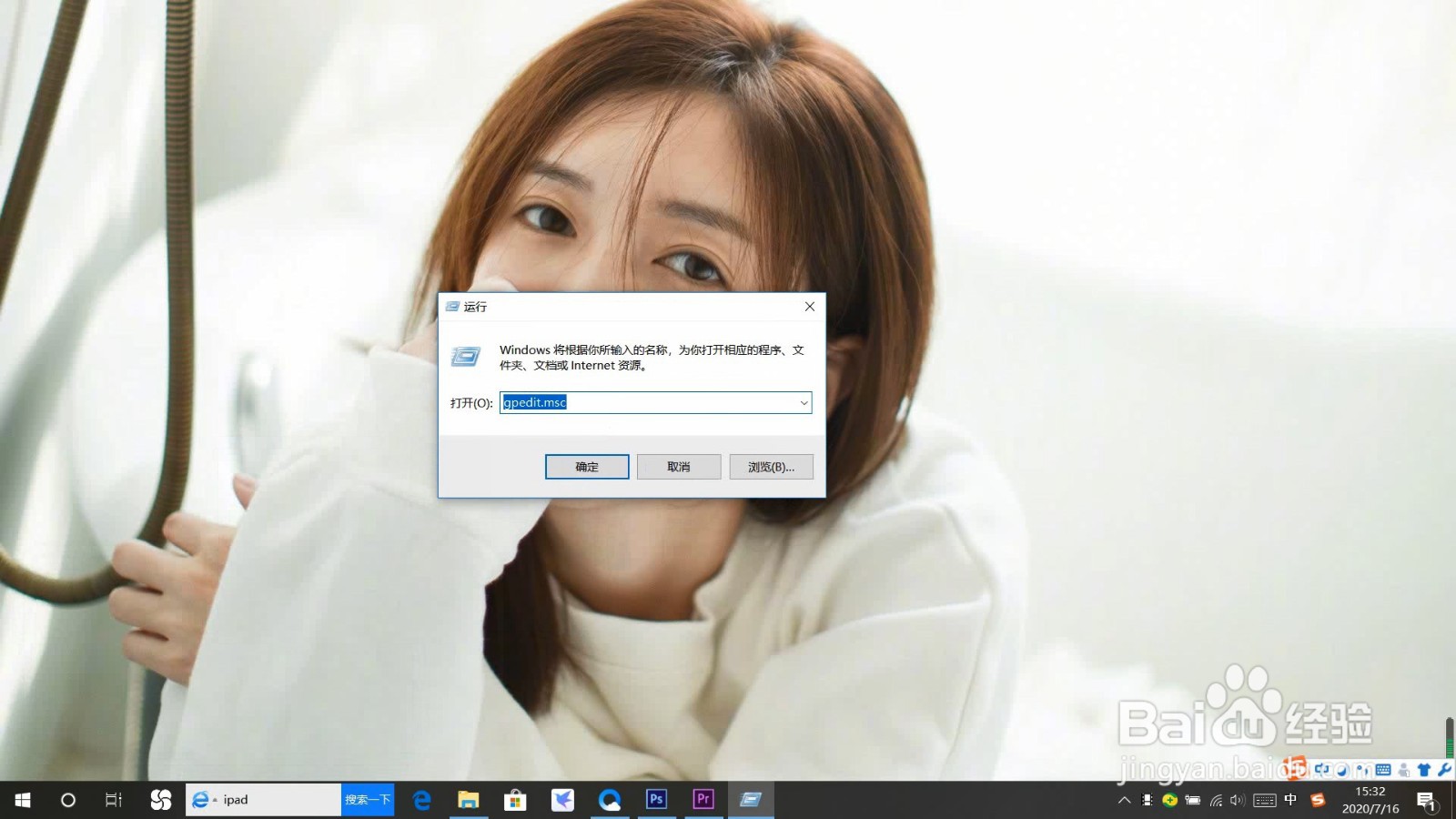Show hidden tray icons chevron

click(x=1125, y=800)
